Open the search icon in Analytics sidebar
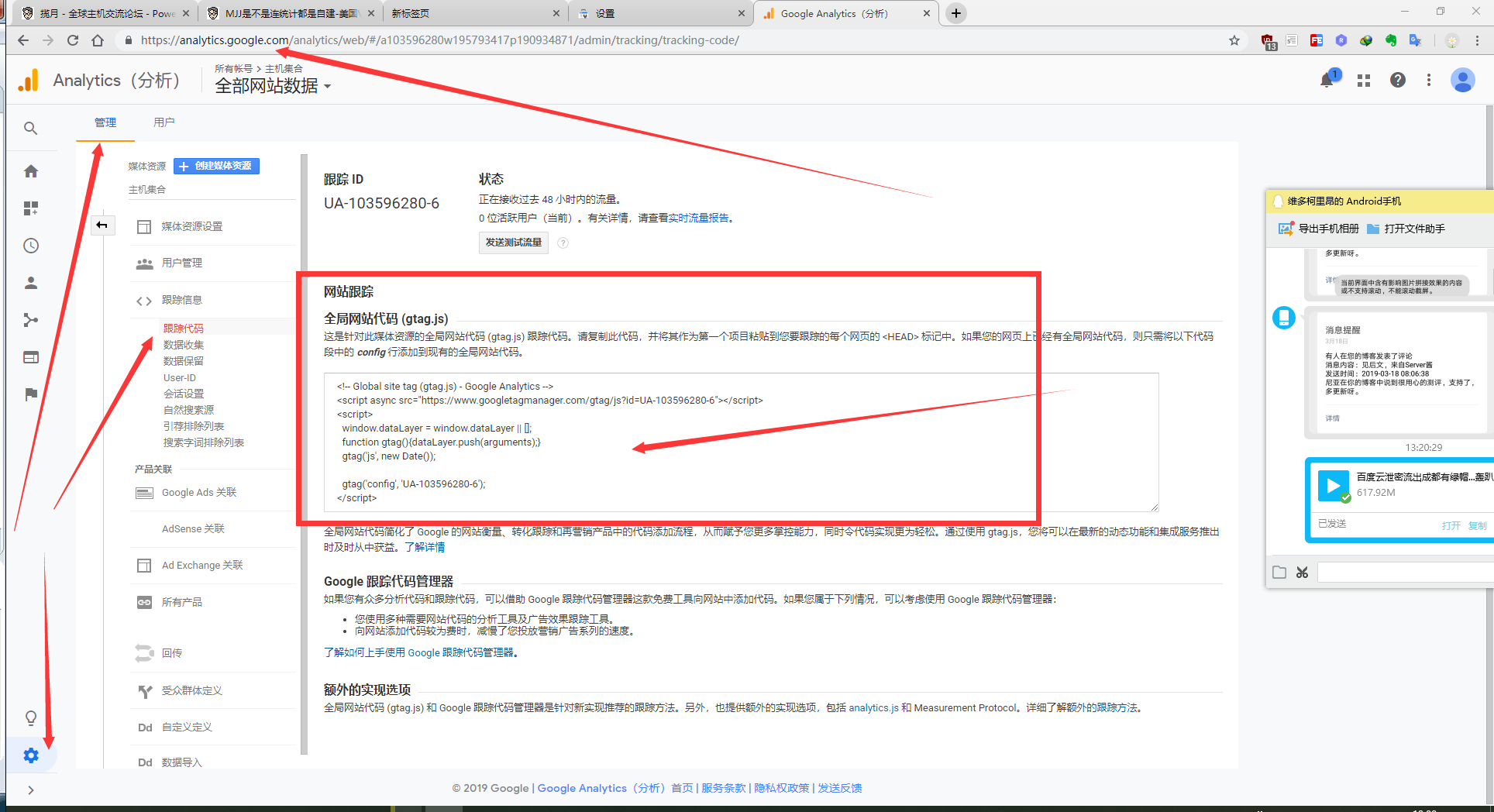This screenshot has height=812, width=1494. 31,128
